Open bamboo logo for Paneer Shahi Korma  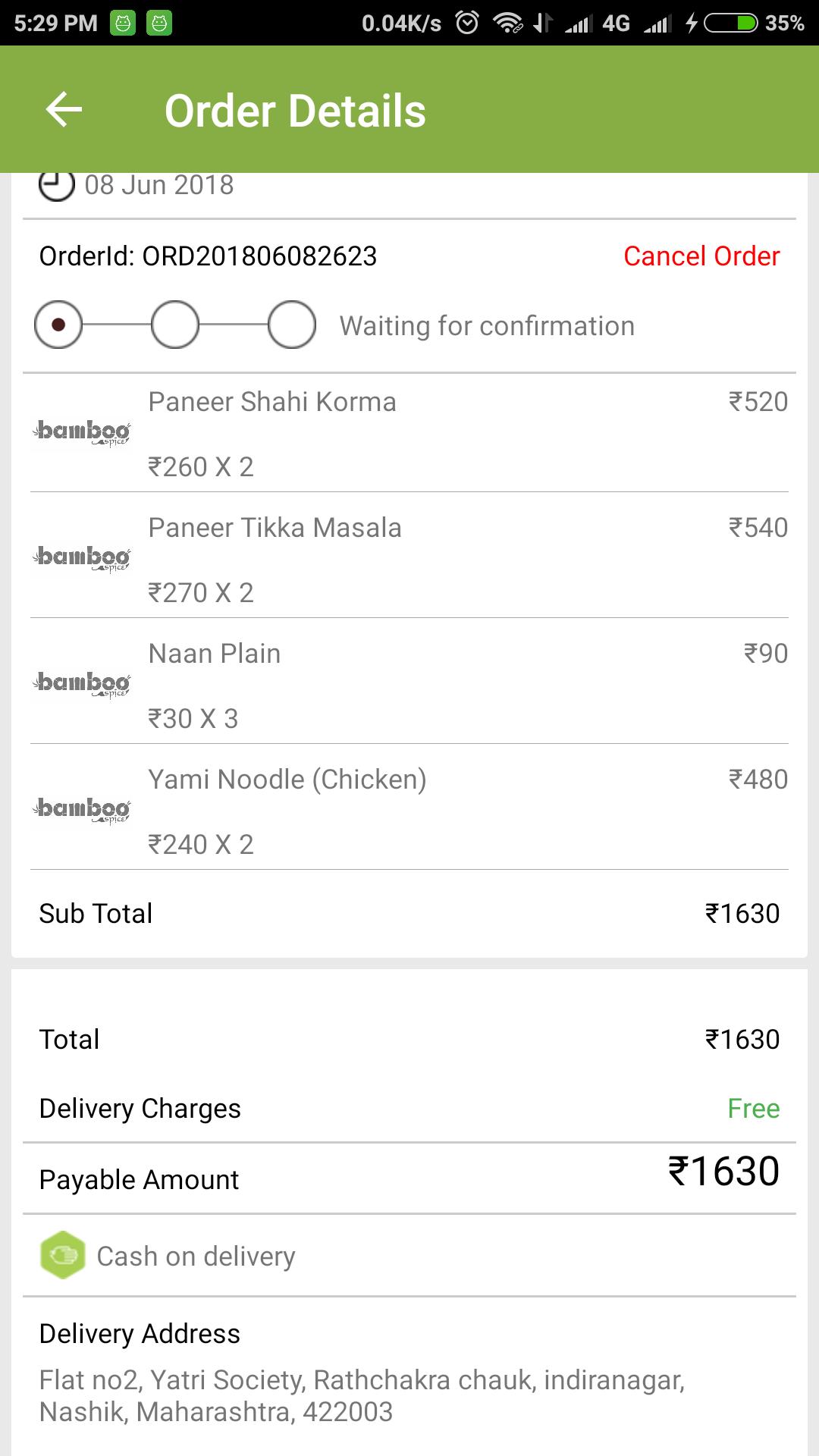coord(81,432)
